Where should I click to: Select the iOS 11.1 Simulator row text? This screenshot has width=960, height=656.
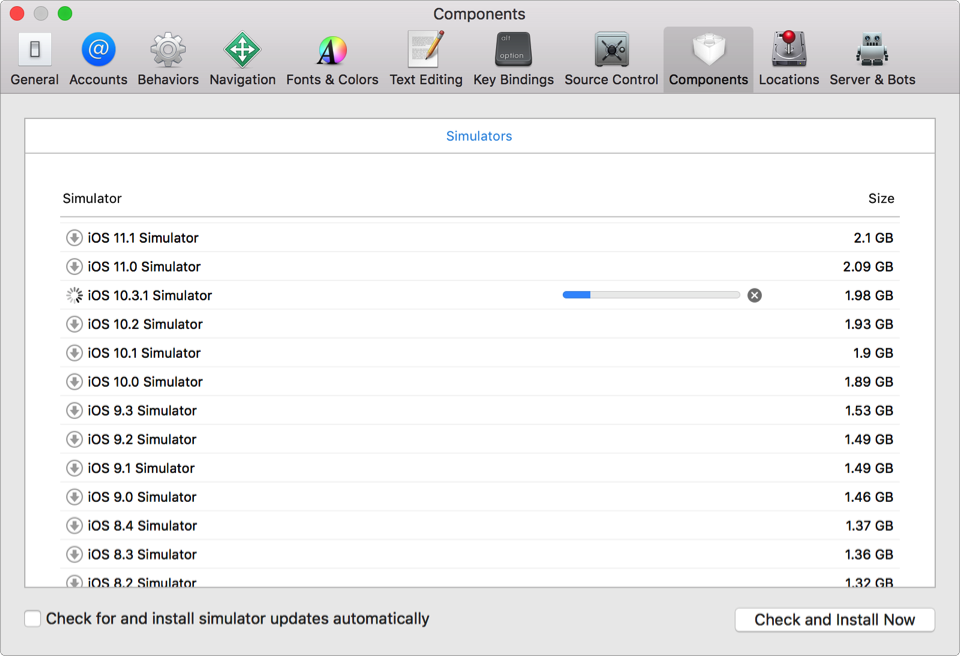143,238
